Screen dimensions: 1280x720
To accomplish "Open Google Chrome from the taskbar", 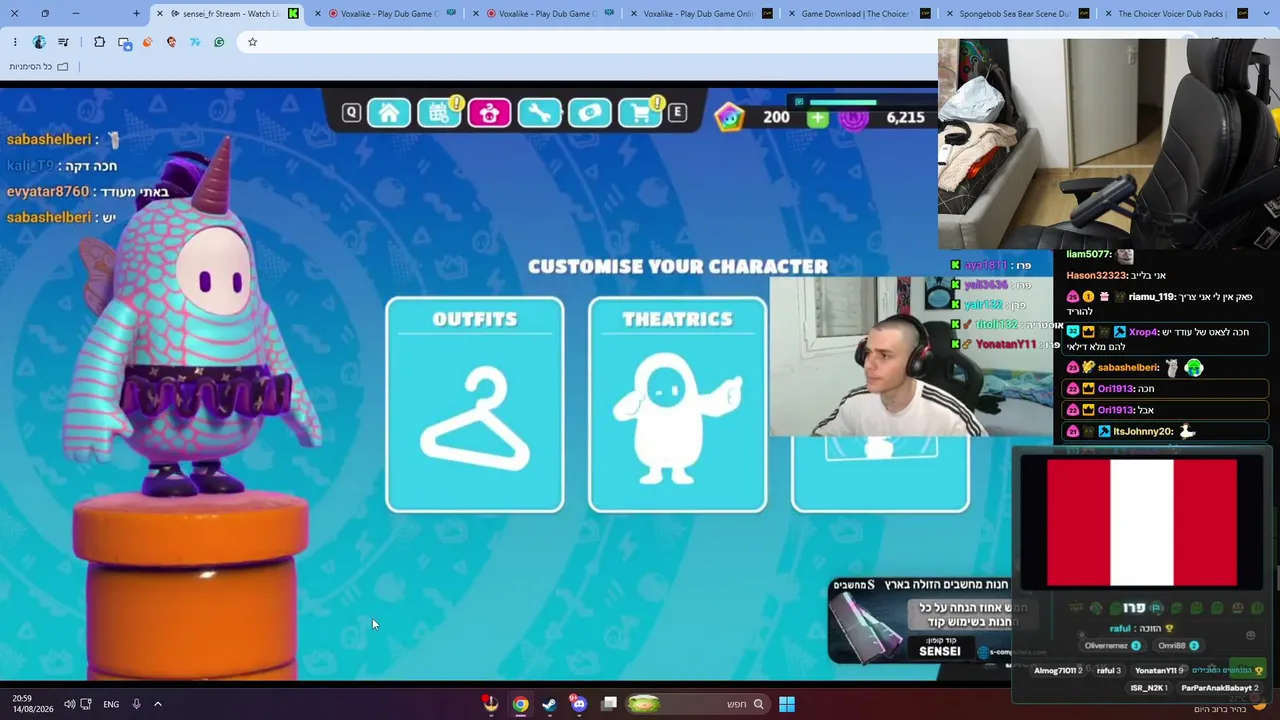I will (x=520, y=704).
